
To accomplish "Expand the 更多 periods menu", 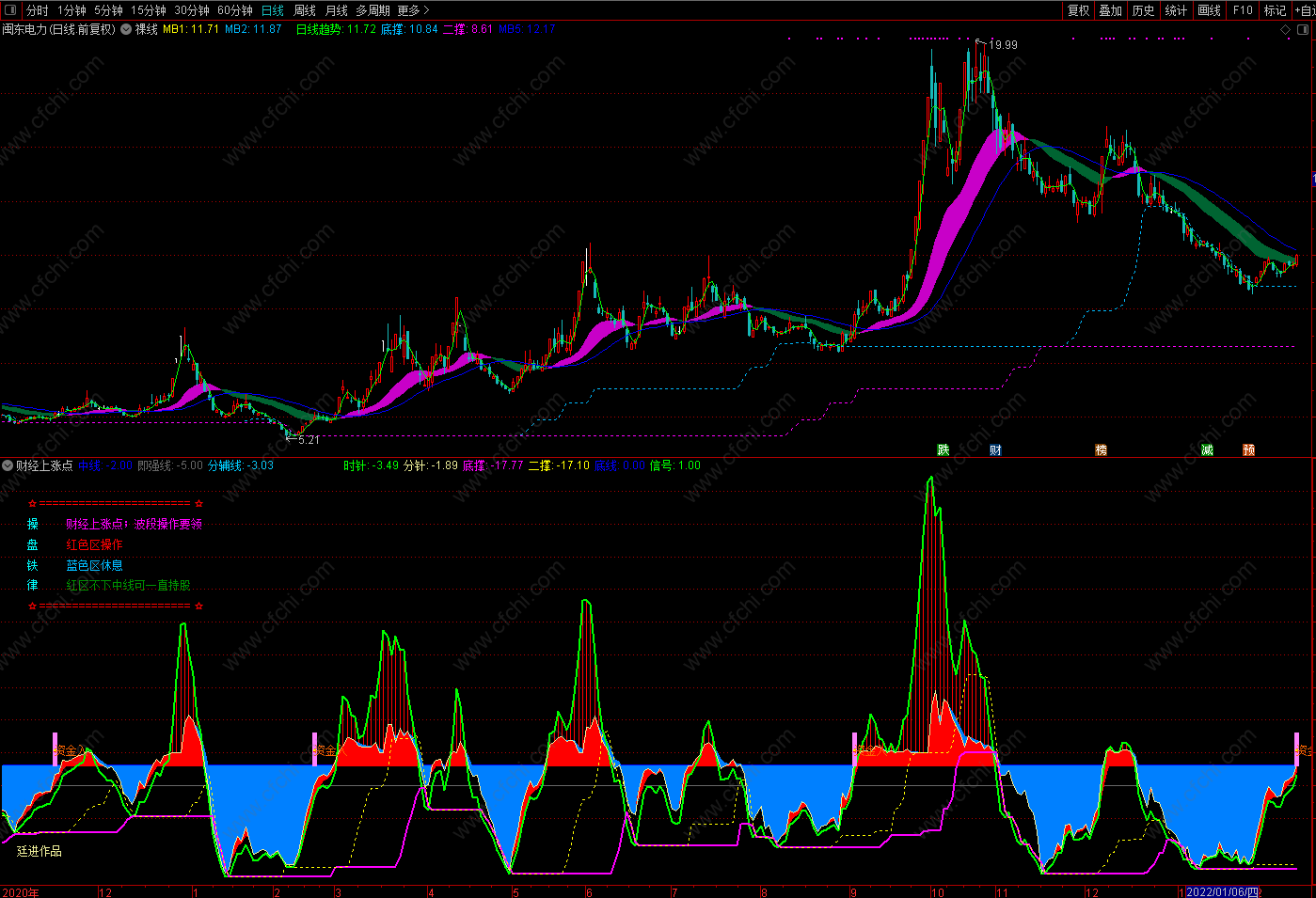I will click(413, 10).
